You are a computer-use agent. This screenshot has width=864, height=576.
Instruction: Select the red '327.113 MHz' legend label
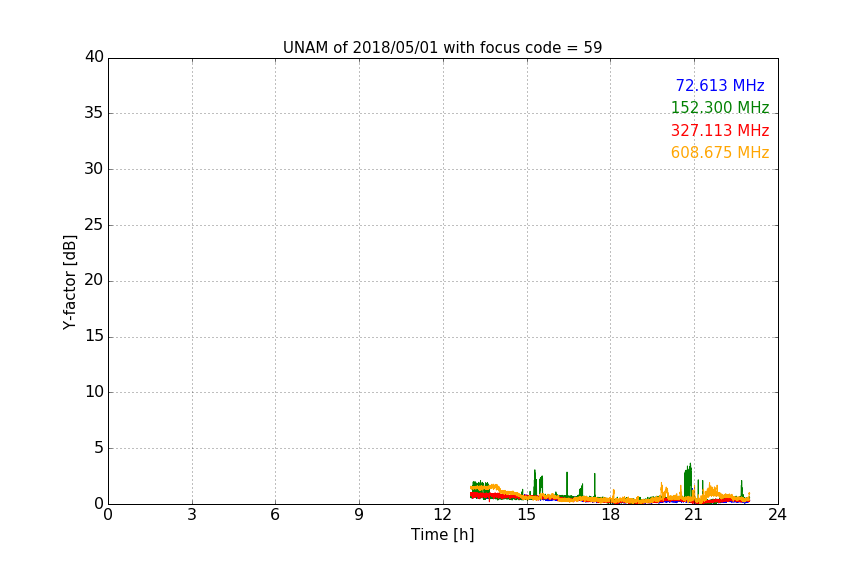[x=720, y=131]
